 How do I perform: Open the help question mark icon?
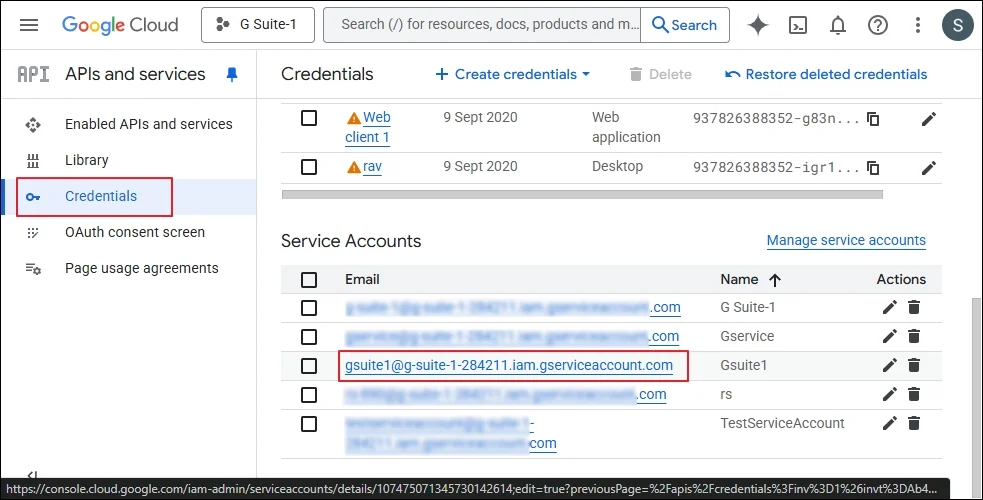point(878,25)
